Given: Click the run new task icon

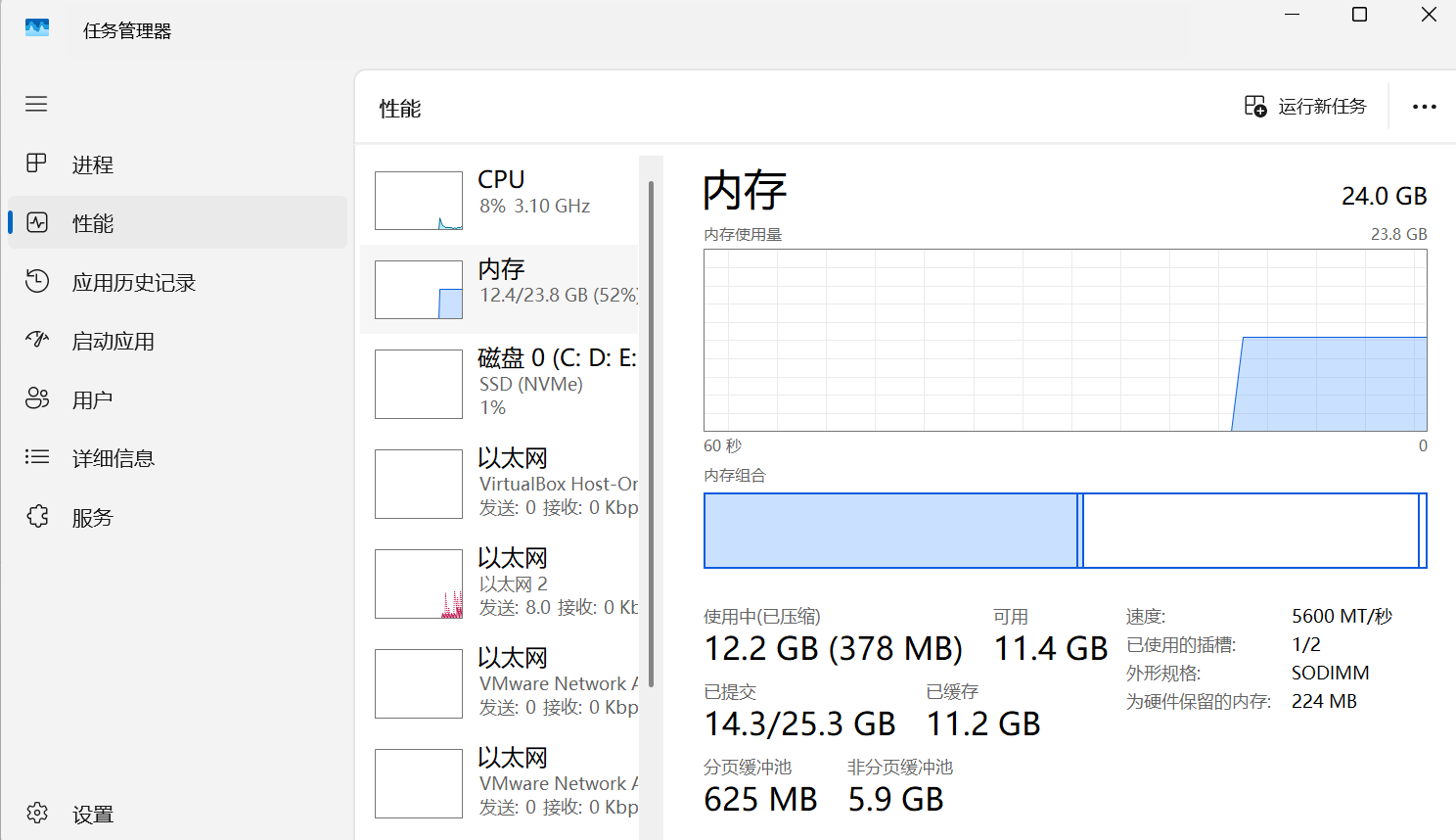Looking at the screenshot, I should [x=1255, y=106].
